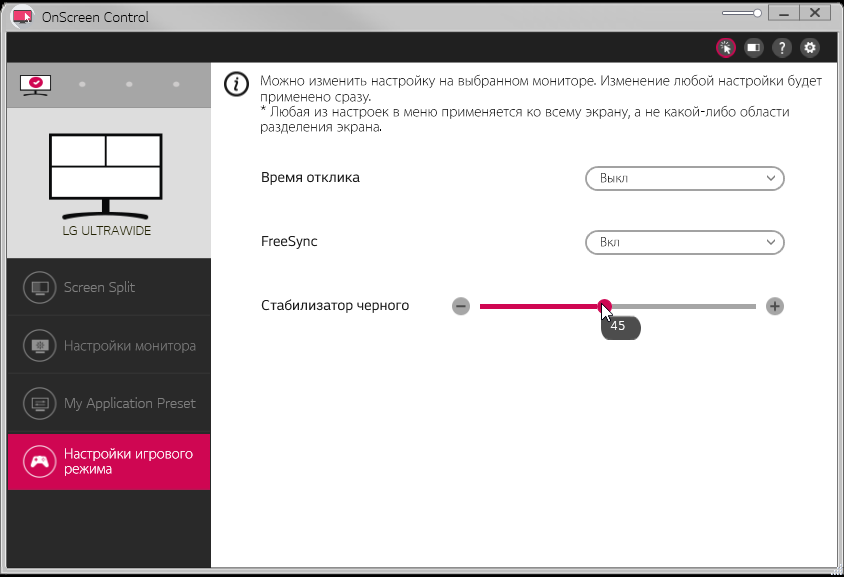Increase black stabilizer with plus button
The image size is (844, 577).
click(775, 306)
